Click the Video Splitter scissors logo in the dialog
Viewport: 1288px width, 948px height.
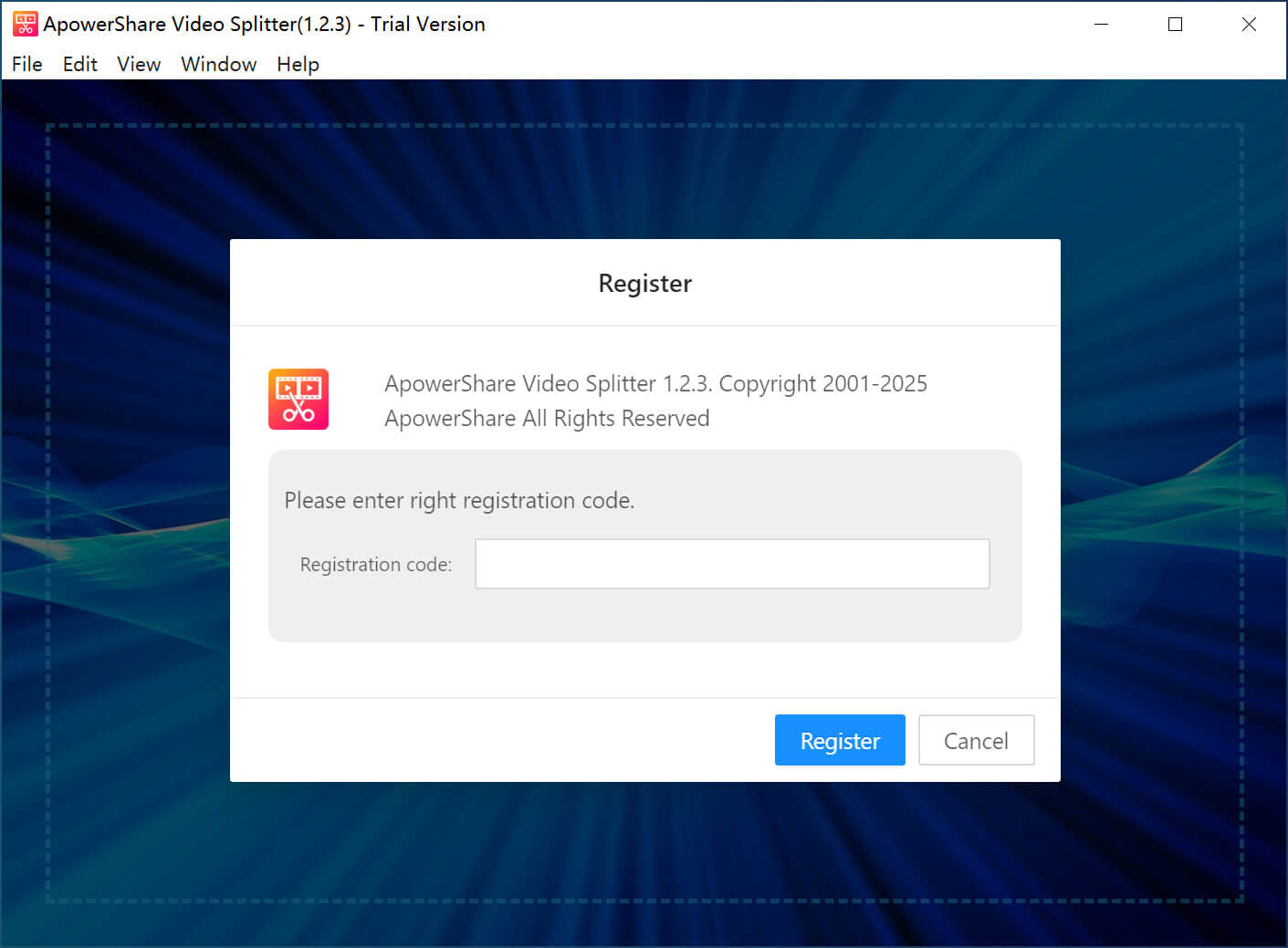point(298,400)
